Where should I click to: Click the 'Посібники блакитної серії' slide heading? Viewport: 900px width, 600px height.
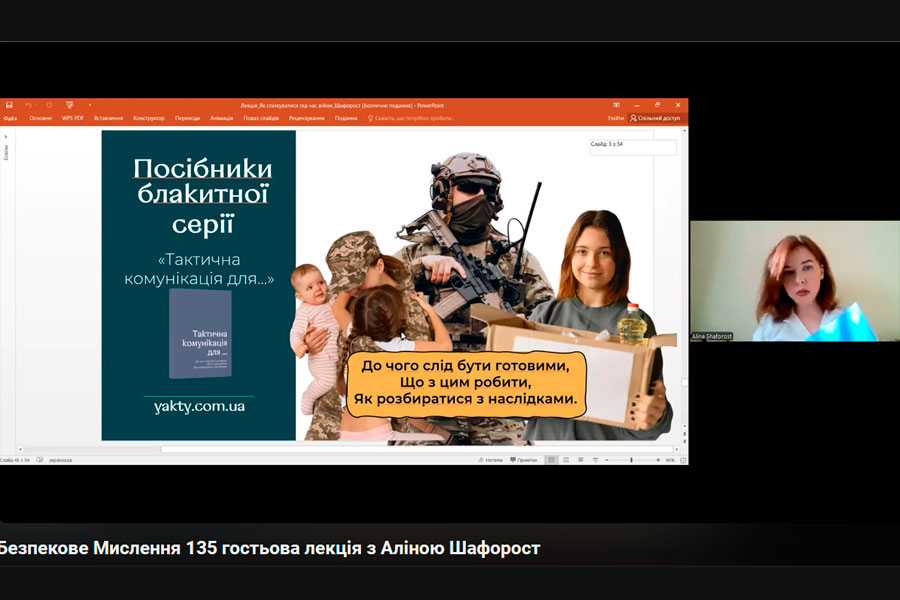click(x=203, y=195)
